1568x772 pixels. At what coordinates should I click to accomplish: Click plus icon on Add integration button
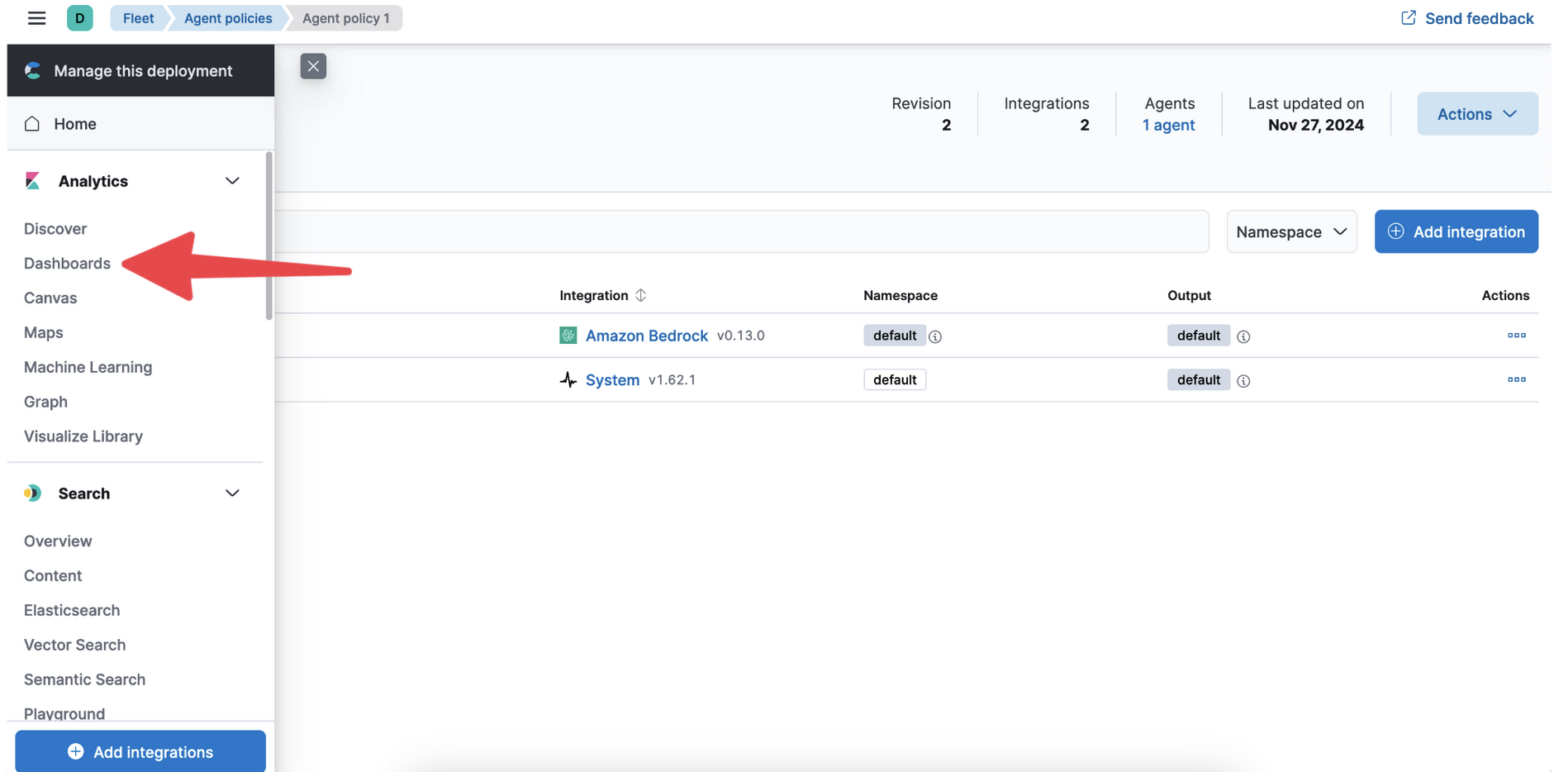[1395, 231]
